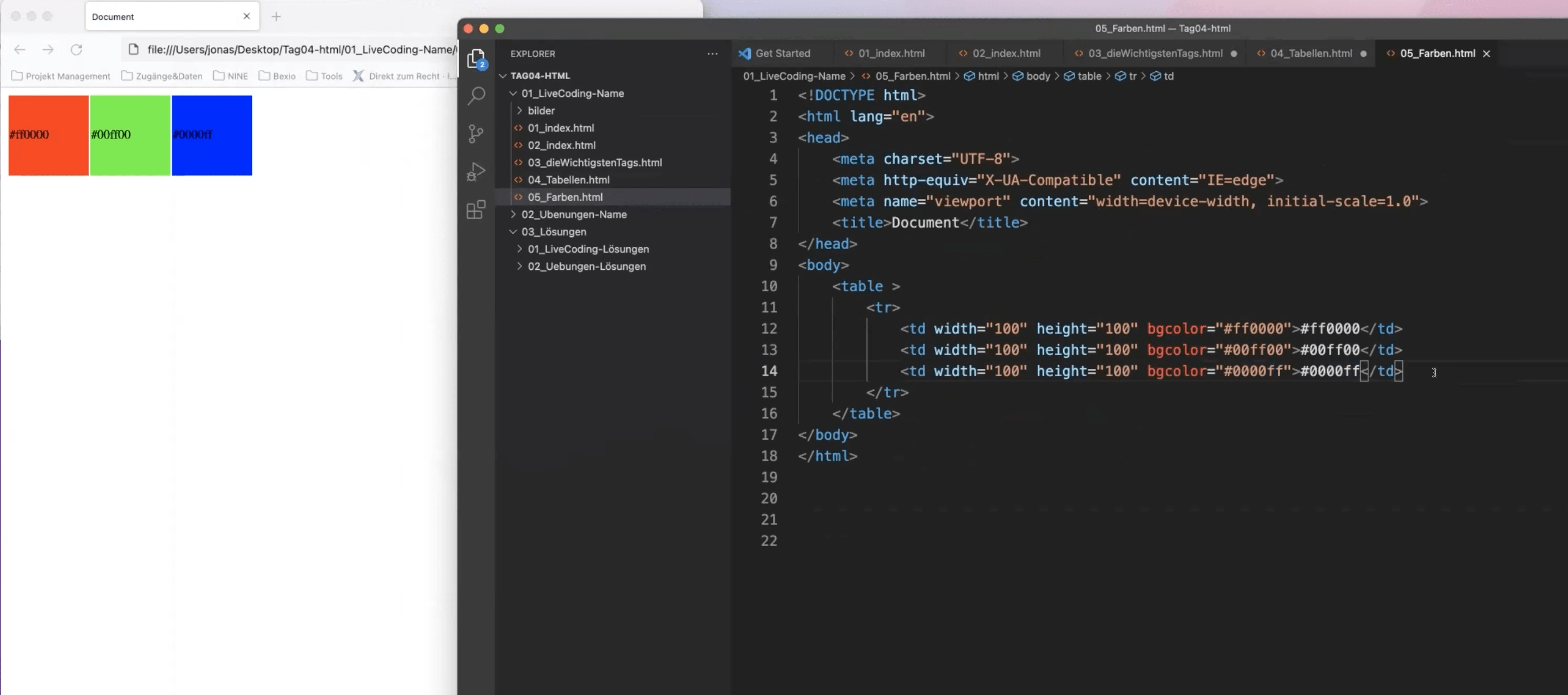Close the 05_Farben.html editor tab
The width and height of the screenshot is (1568, 695).
1486,53
